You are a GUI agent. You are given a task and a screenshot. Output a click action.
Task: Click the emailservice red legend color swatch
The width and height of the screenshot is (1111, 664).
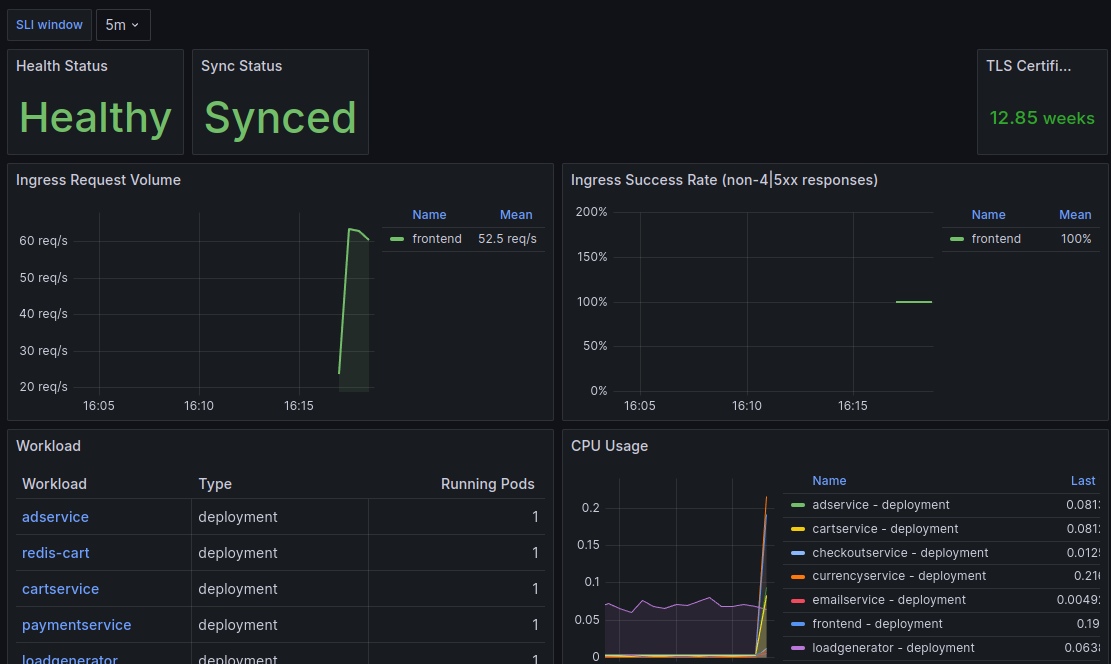797,601
